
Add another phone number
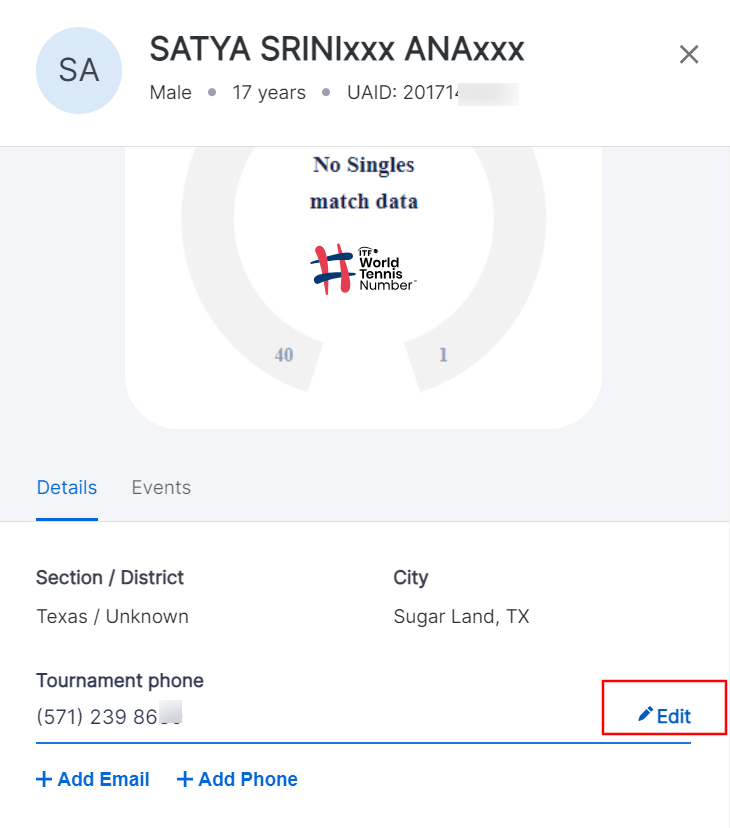click(237, 779)
